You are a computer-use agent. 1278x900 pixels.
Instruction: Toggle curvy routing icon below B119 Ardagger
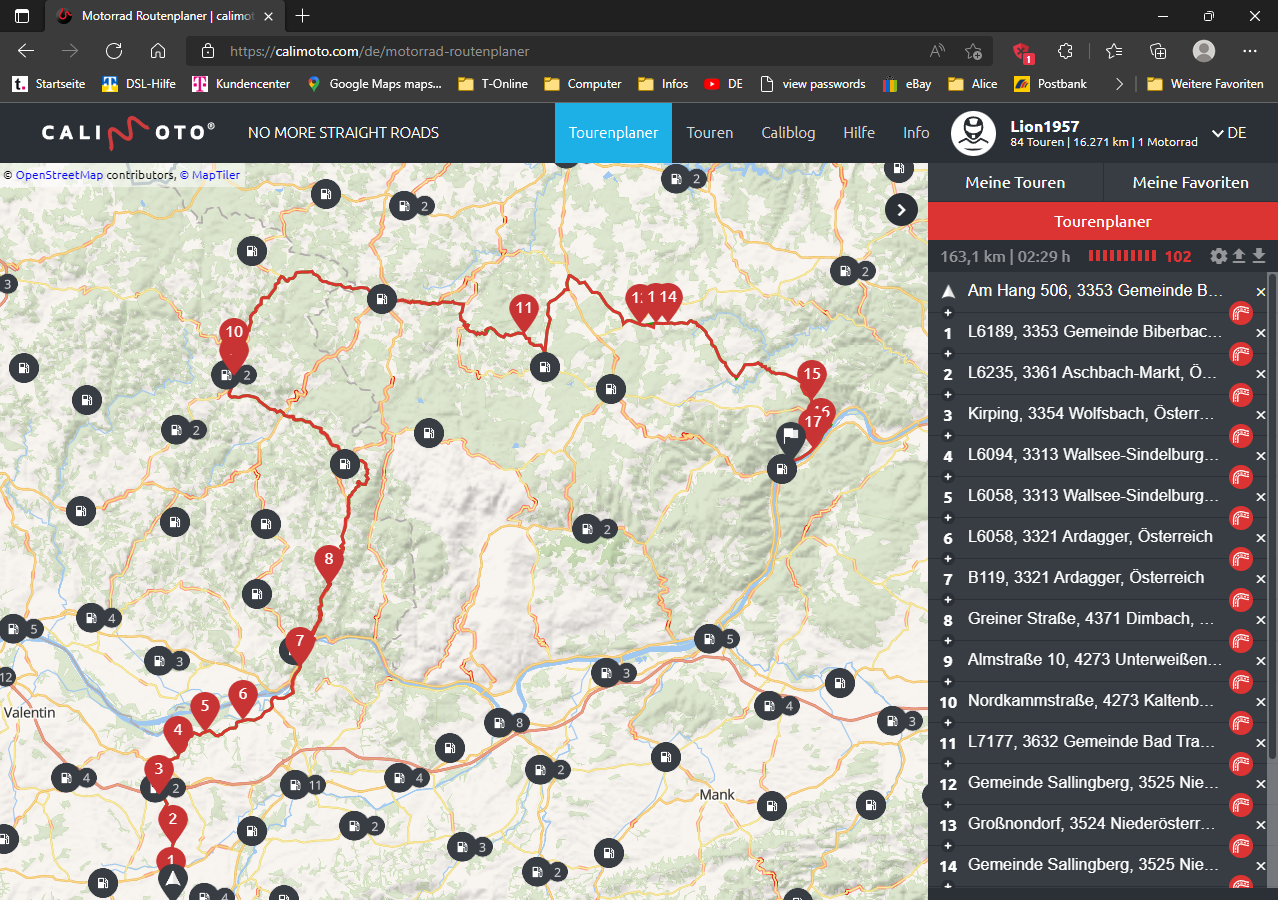click(x=1241, y=600)
